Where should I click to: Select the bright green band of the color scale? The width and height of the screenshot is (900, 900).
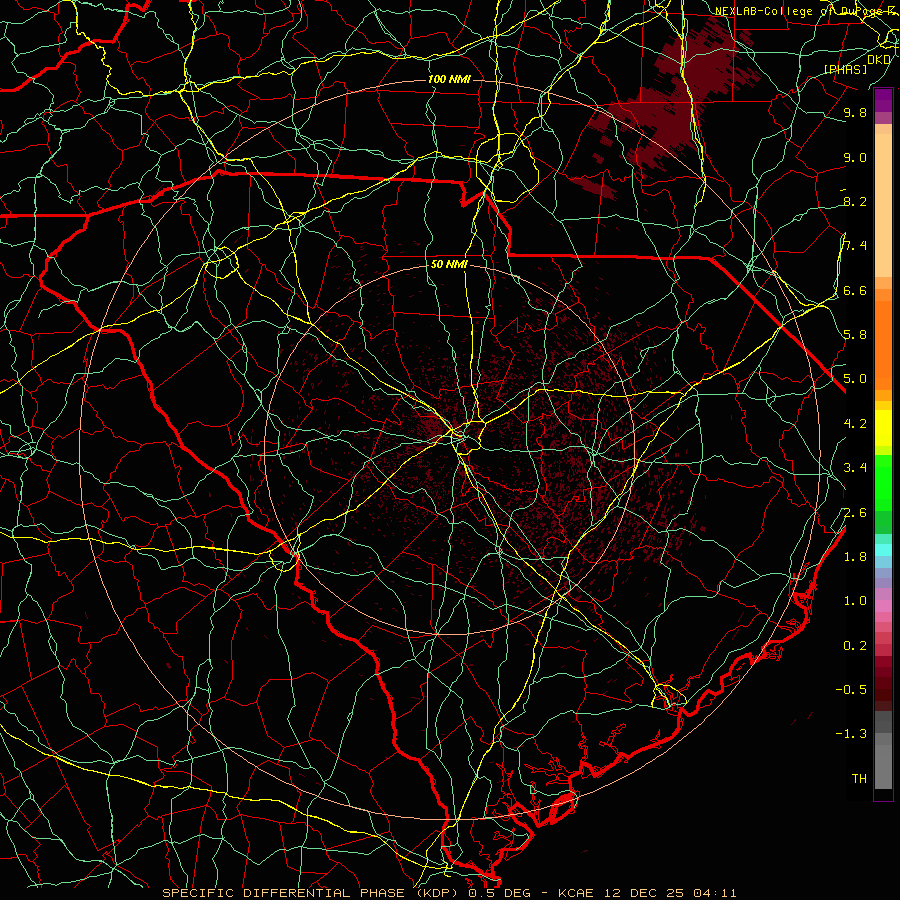tap(883, 482)
